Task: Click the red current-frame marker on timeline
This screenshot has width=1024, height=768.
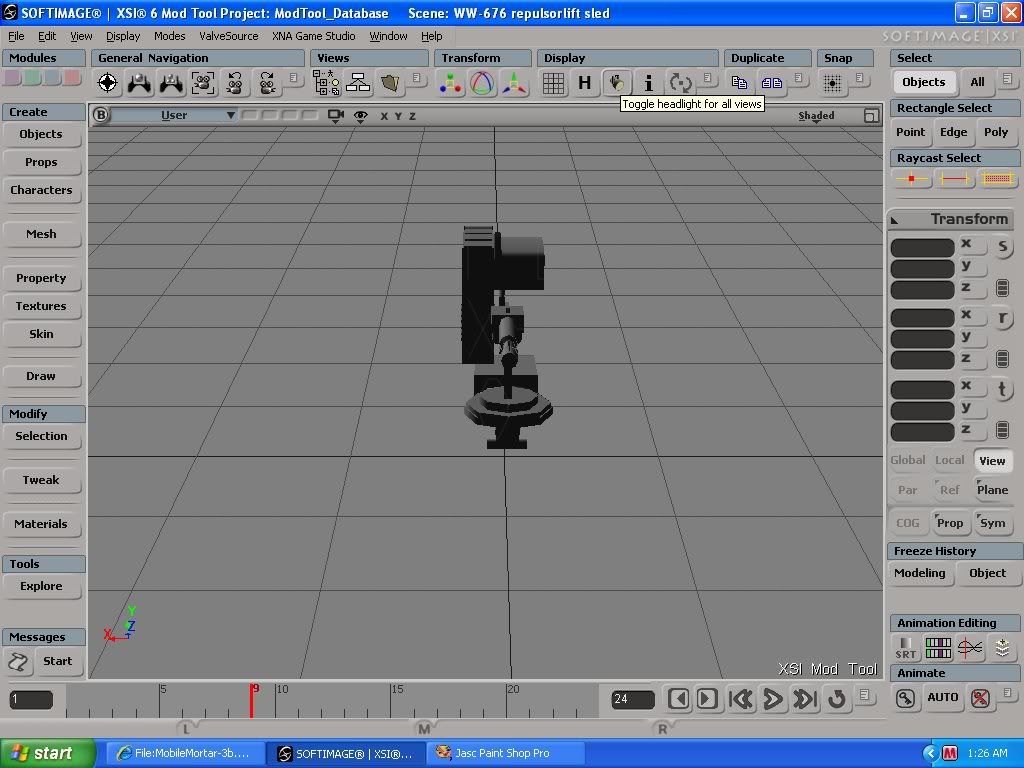Action: pos(251,701)
